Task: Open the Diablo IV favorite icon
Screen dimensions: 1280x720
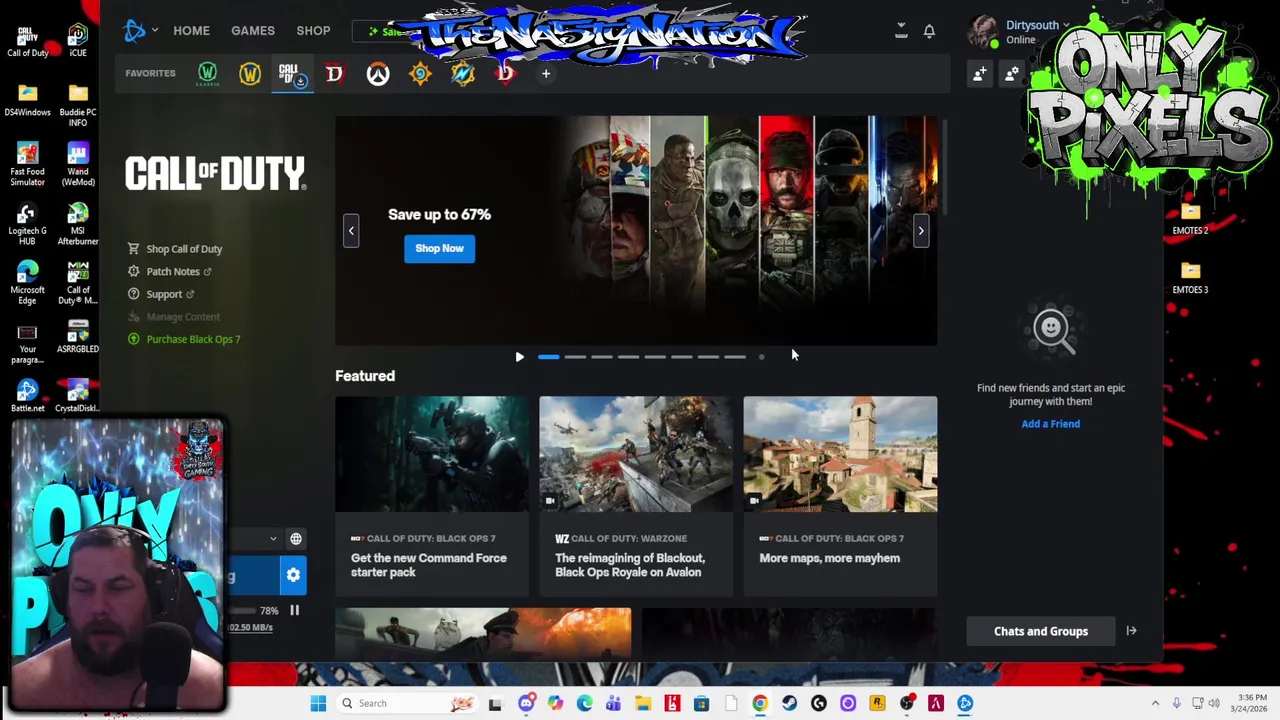Action: pyautogui.click(x=334, y=73)
